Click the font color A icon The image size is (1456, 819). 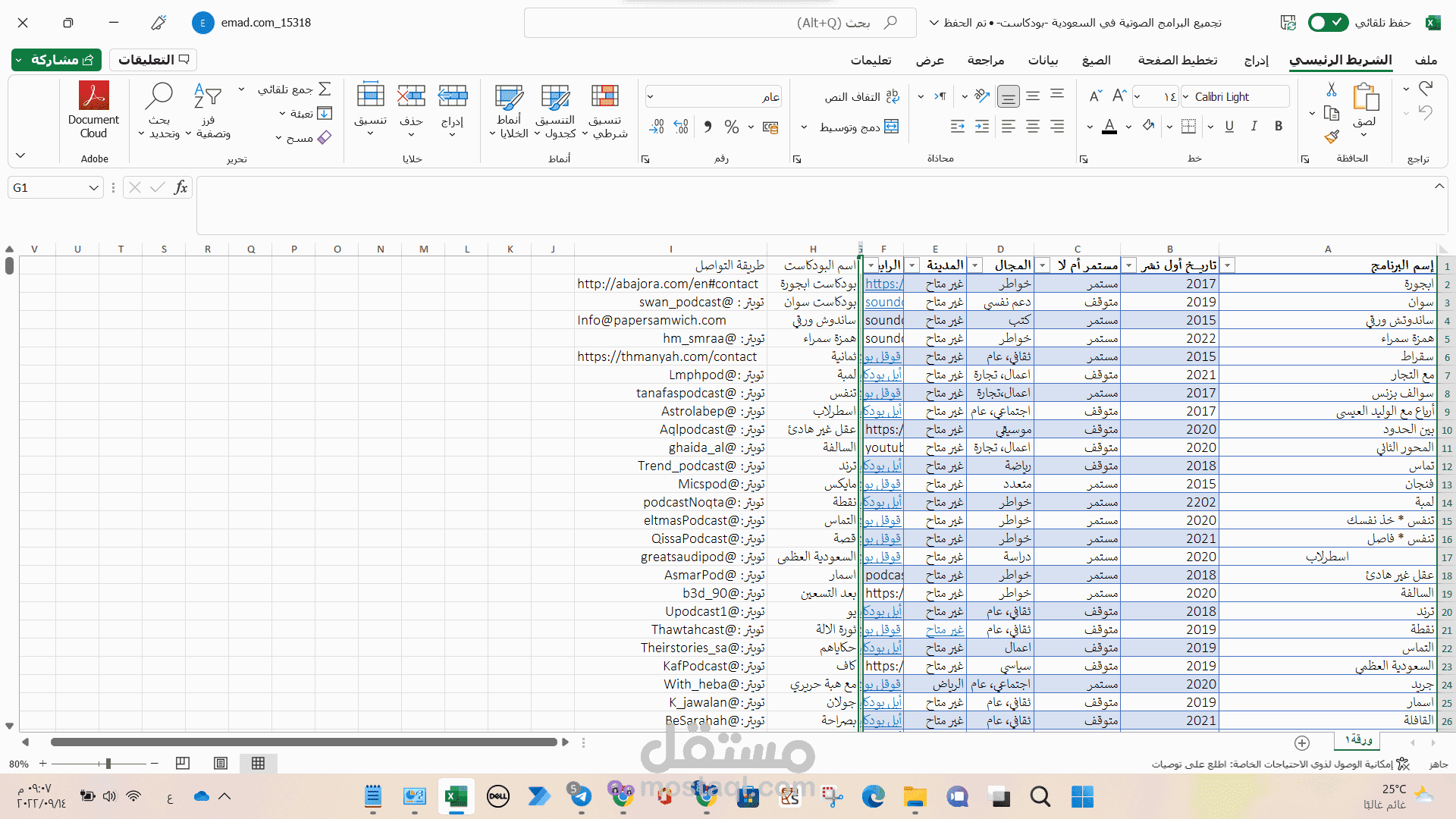click(x=1109, y=127)
